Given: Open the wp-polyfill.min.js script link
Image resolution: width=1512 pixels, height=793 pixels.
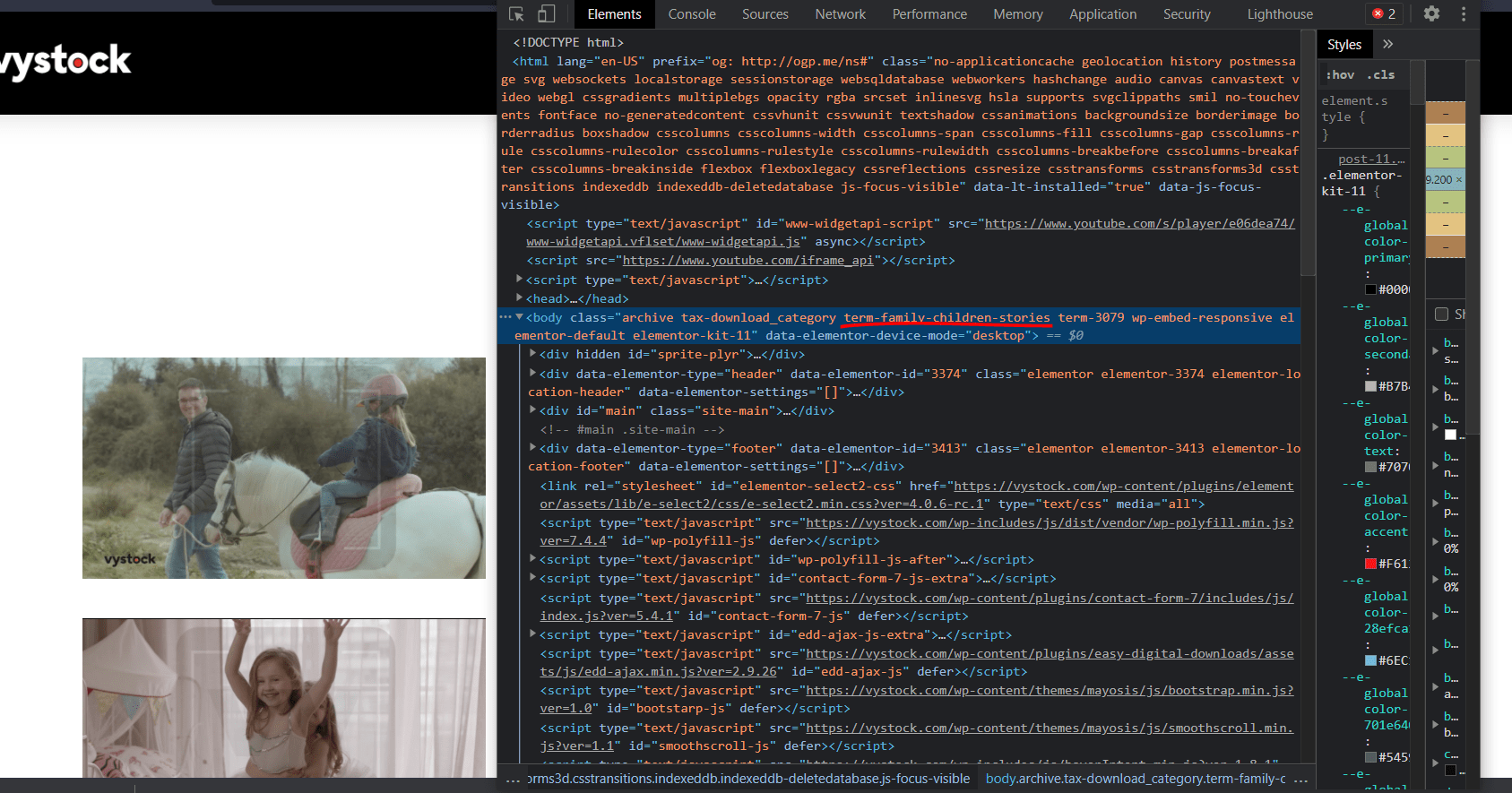Looking at the screenshot, I should tap(917, 531).
